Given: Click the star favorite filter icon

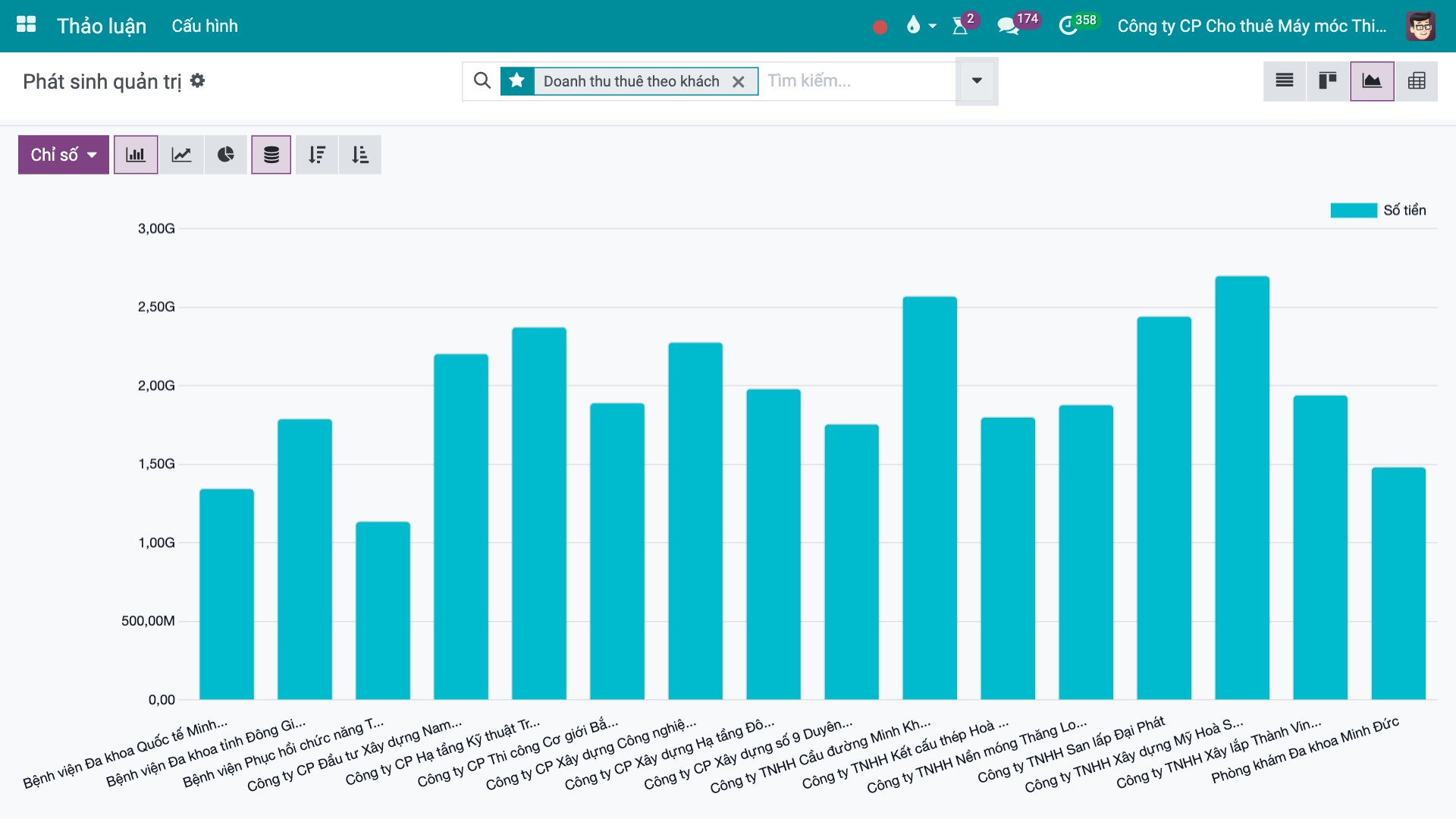Looking at the screenshot, I should 517,80.
